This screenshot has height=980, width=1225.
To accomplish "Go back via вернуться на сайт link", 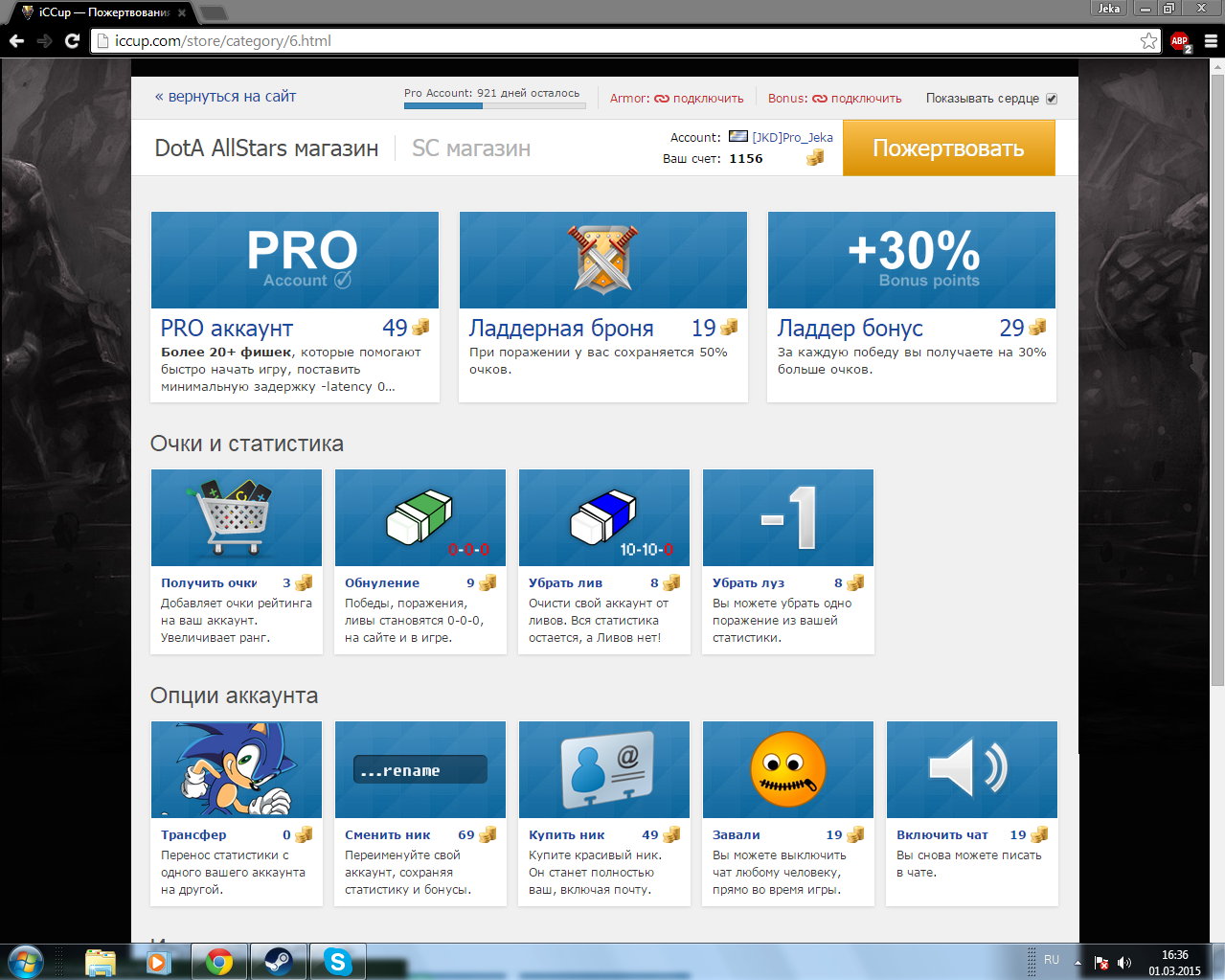I will pyautogui.click(x=225, y=97).
